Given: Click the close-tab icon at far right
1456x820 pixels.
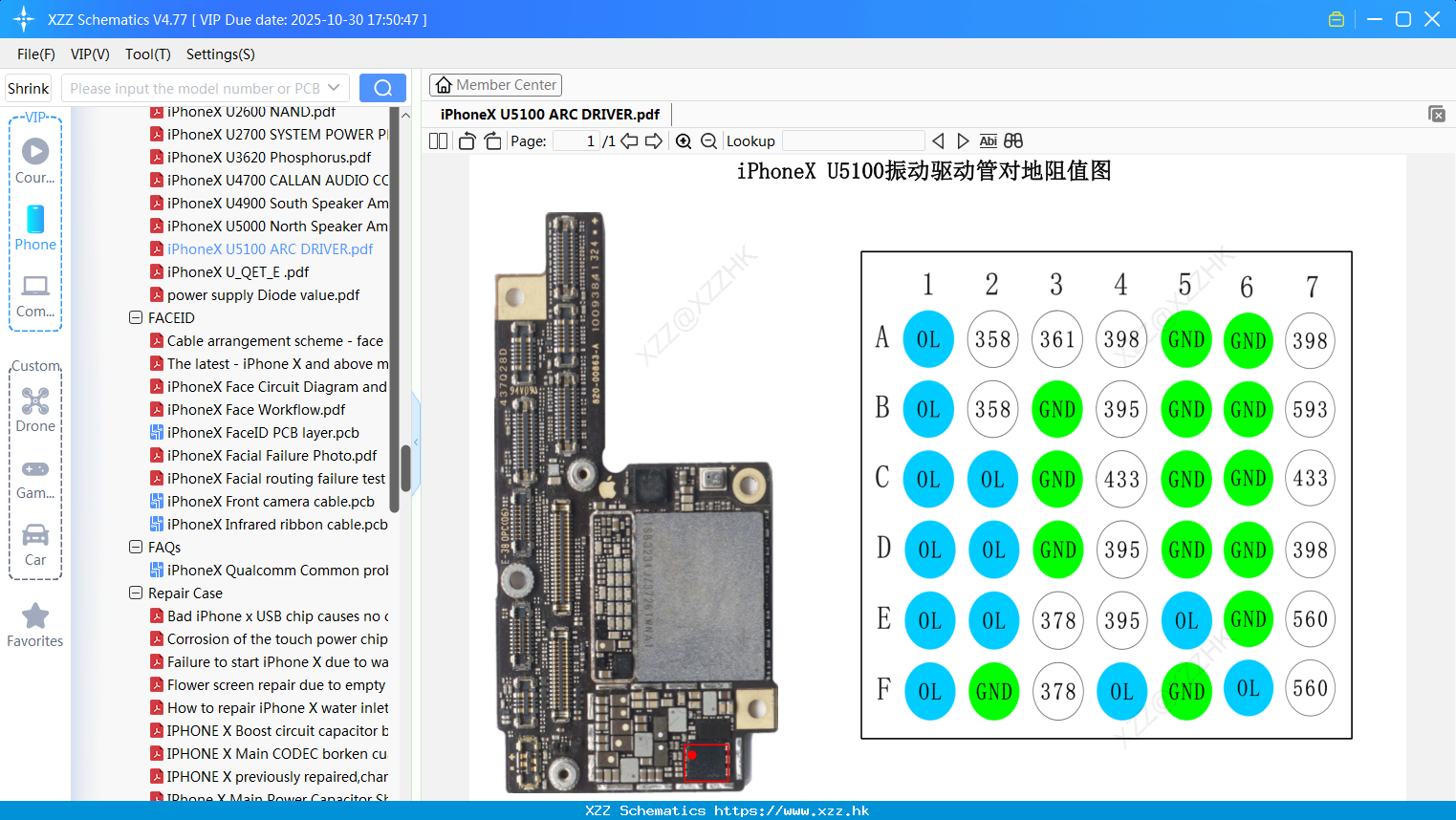Looking at the screenshot, I should click(x=1436, y=114).
